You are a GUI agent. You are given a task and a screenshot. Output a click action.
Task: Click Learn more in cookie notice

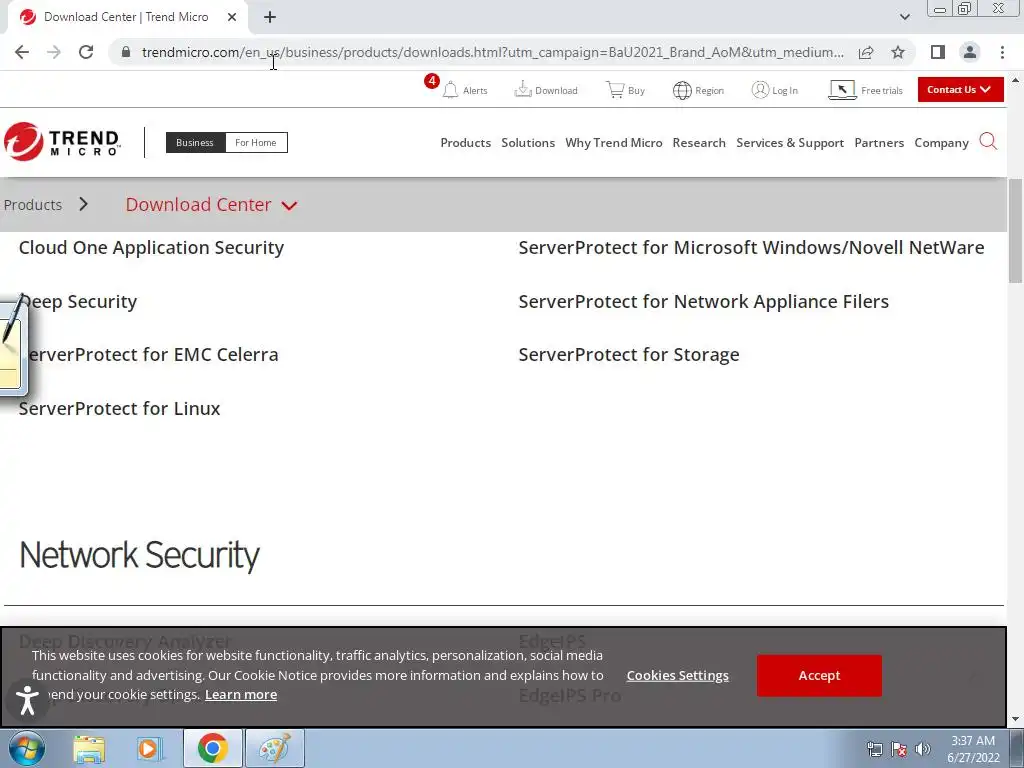pyautogui.click(x=241, y=694)
